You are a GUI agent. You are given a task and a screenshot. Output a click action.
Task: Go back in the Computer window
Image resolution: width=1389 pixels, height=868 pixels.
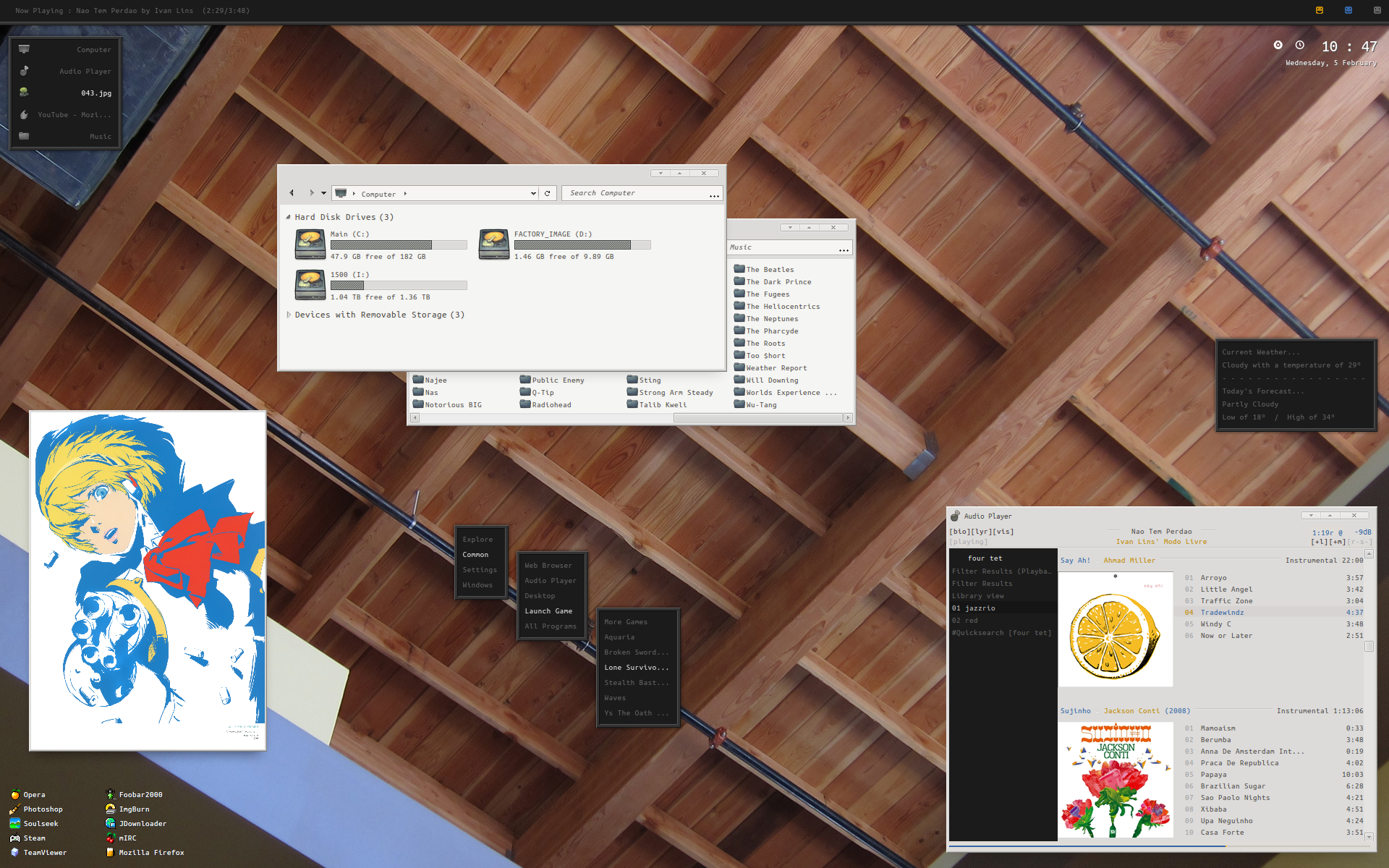292,193
